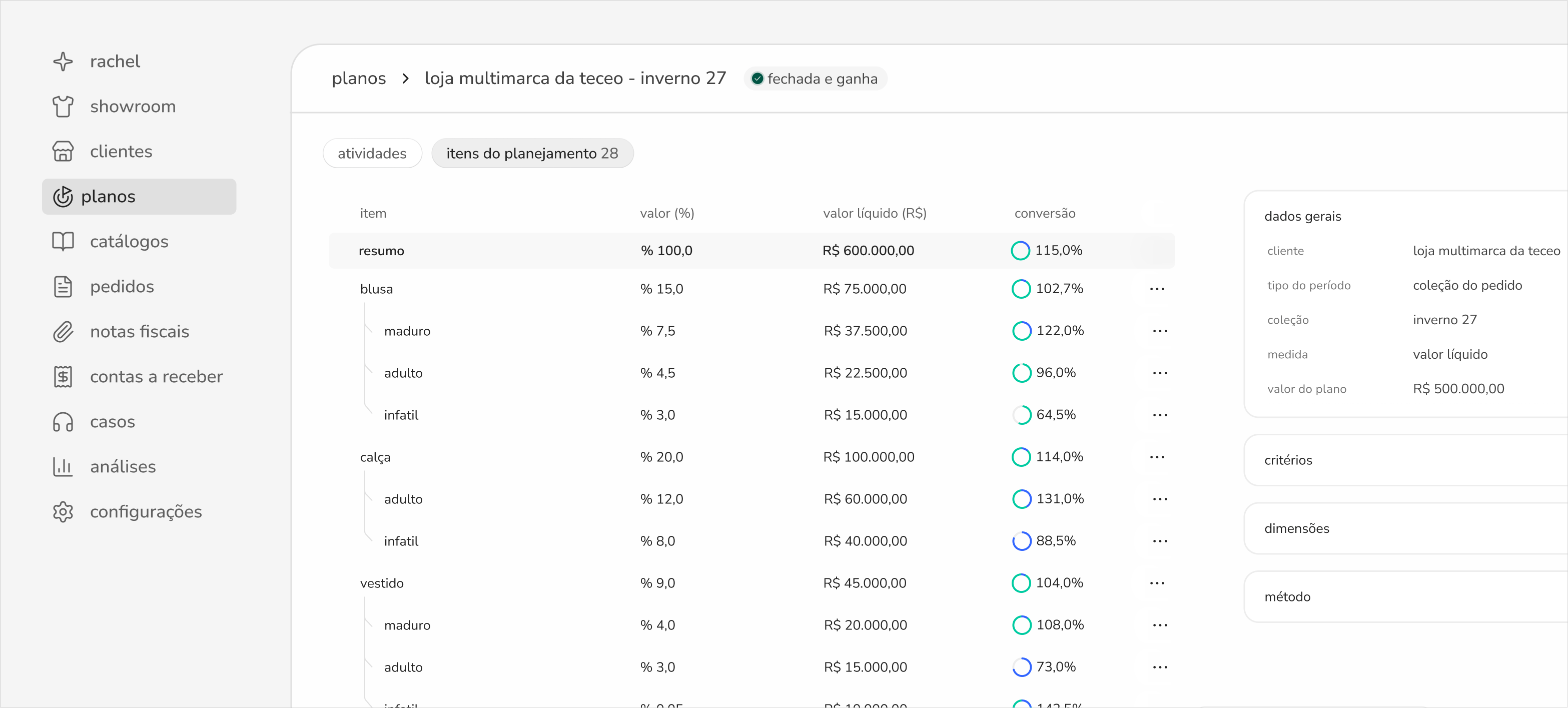Image resolution: width=1568 pixels, height=708 pixels.
Task: Switch to the atividades tab
Action: click(x=372, y=154)
